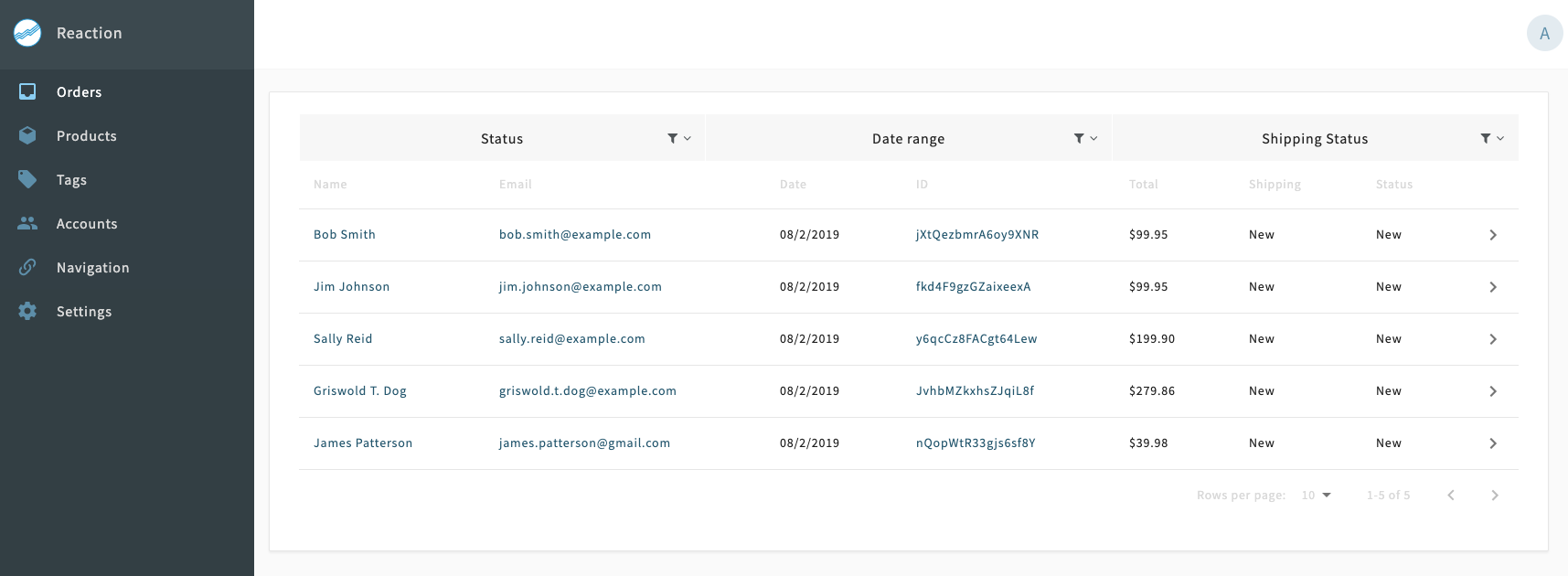Open Bob Smith's order link
Screen dimensions: 1568x576
pos(344,234)
